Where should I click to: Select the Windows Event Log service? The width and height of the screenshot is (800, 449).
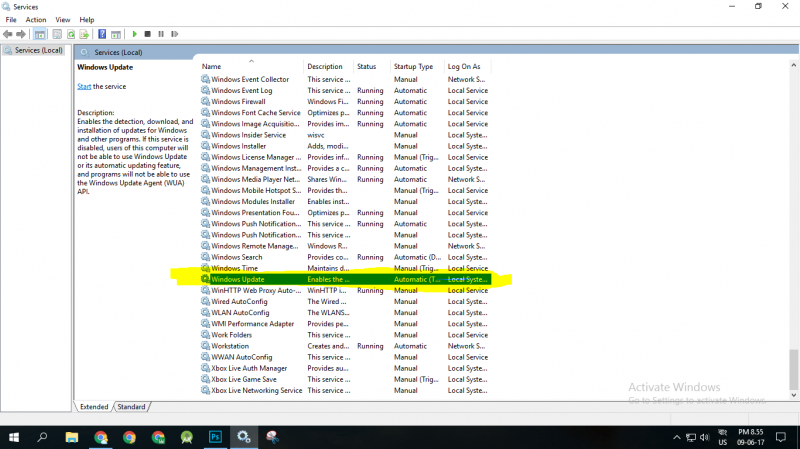coord(345,90)
